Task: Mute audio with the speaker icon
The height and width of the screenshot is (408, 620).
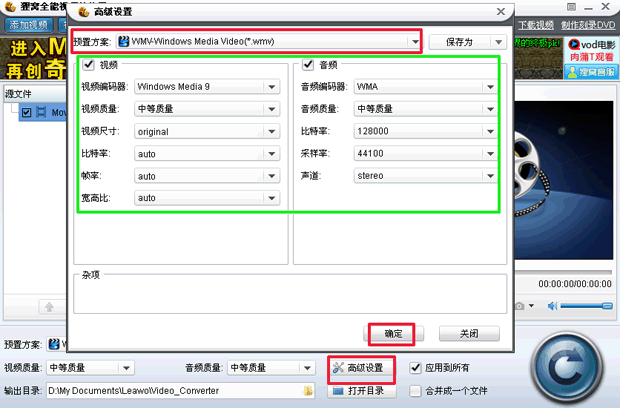Action: [x=552, y=306]
